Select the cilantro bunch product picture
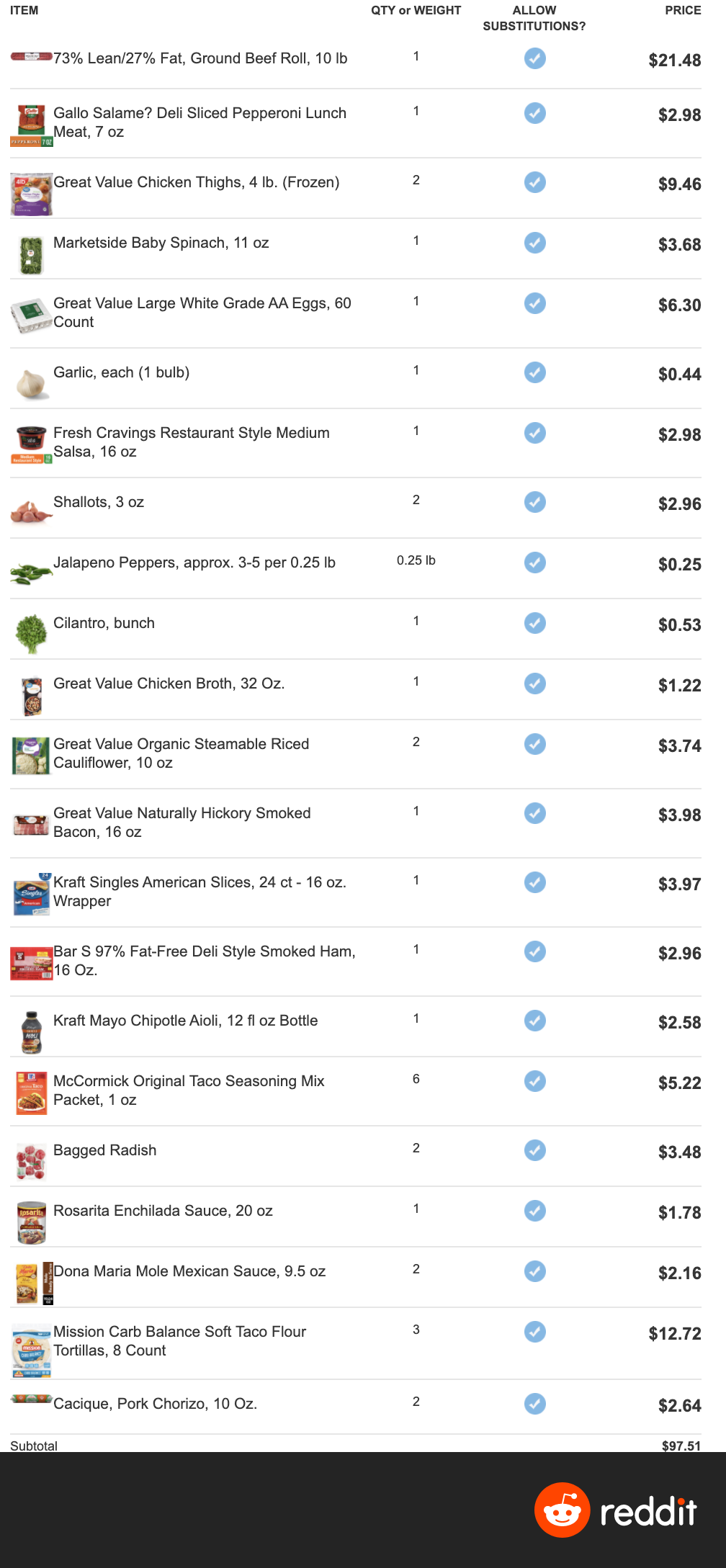The width and height of the screenshot is (726, 1568). 31,633
